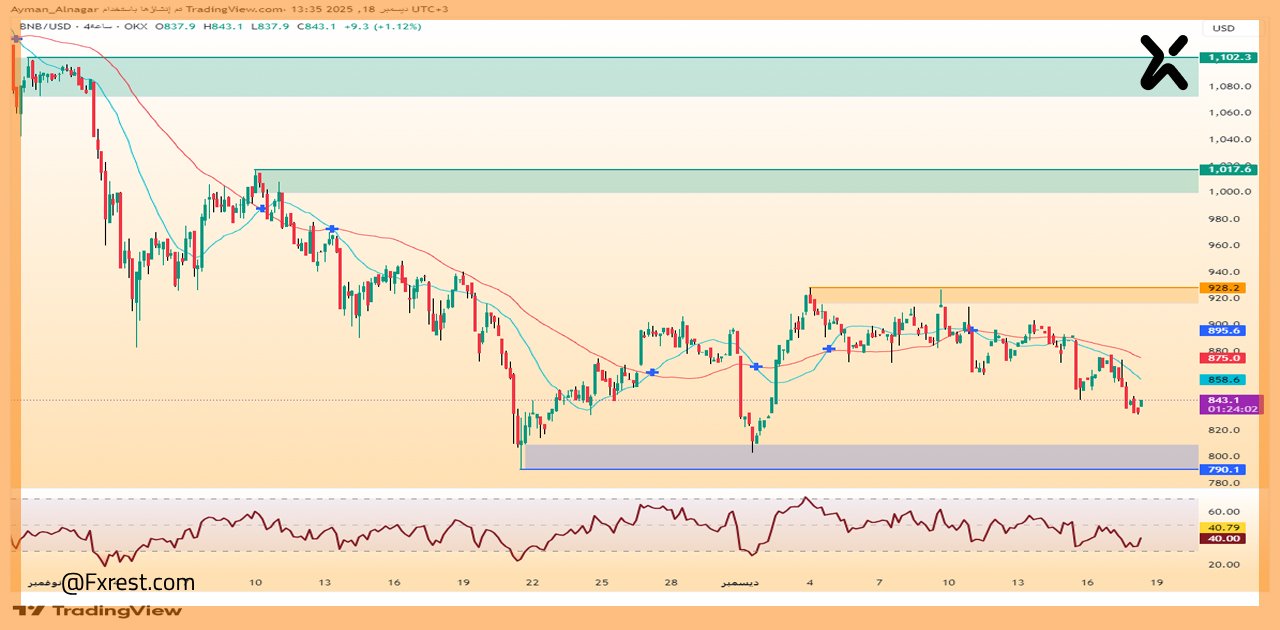Click the BNB/USD symbol title
Screen dimensions: 1280x630
(x=46, y=26)
